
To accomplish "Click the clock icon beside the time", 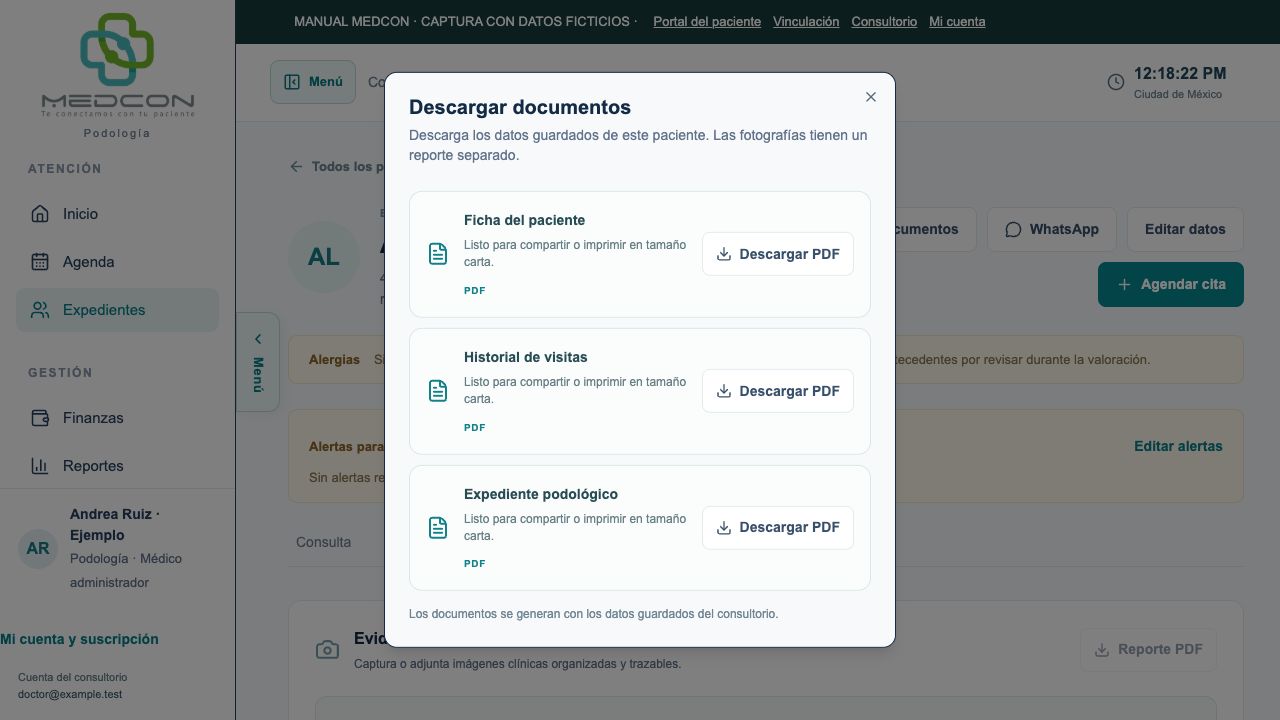I will pyautogui.click(x=1116, y=82).
